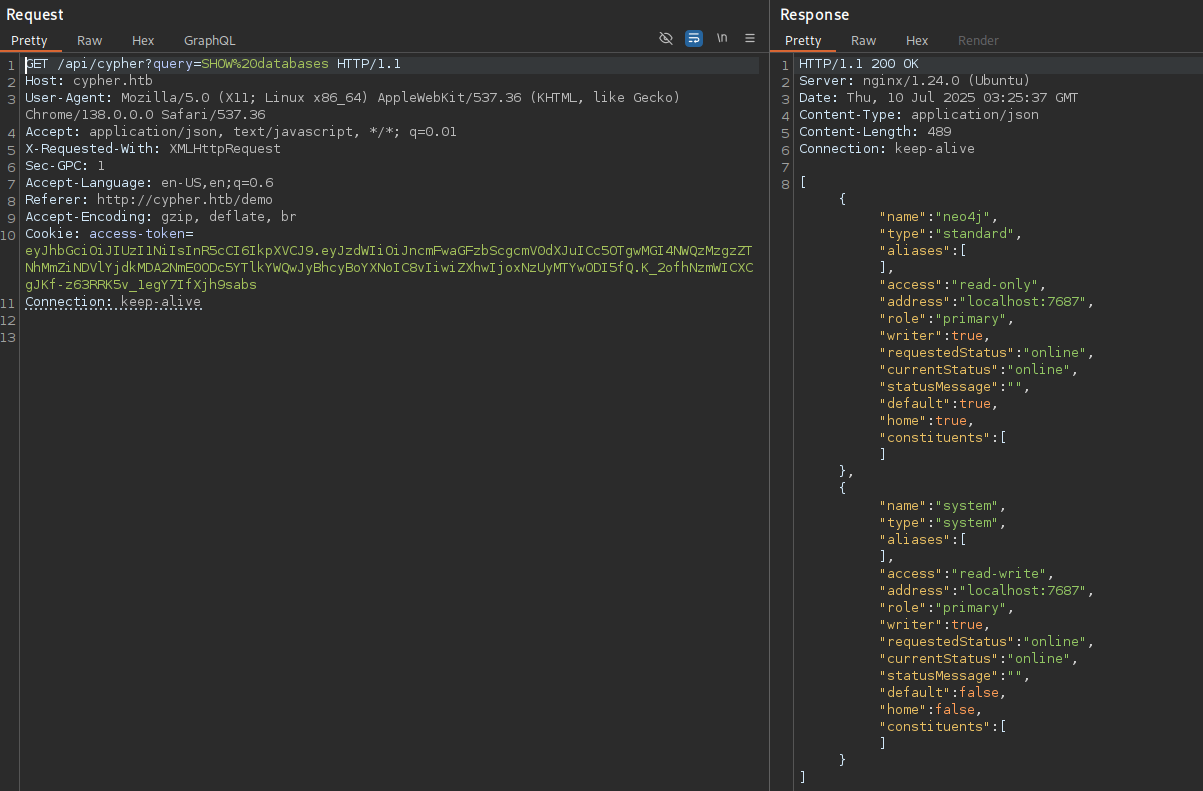The image size is (1203, 791).
Task: Click the "name":"neo4j" JSON entry
Action: [939, 217]
